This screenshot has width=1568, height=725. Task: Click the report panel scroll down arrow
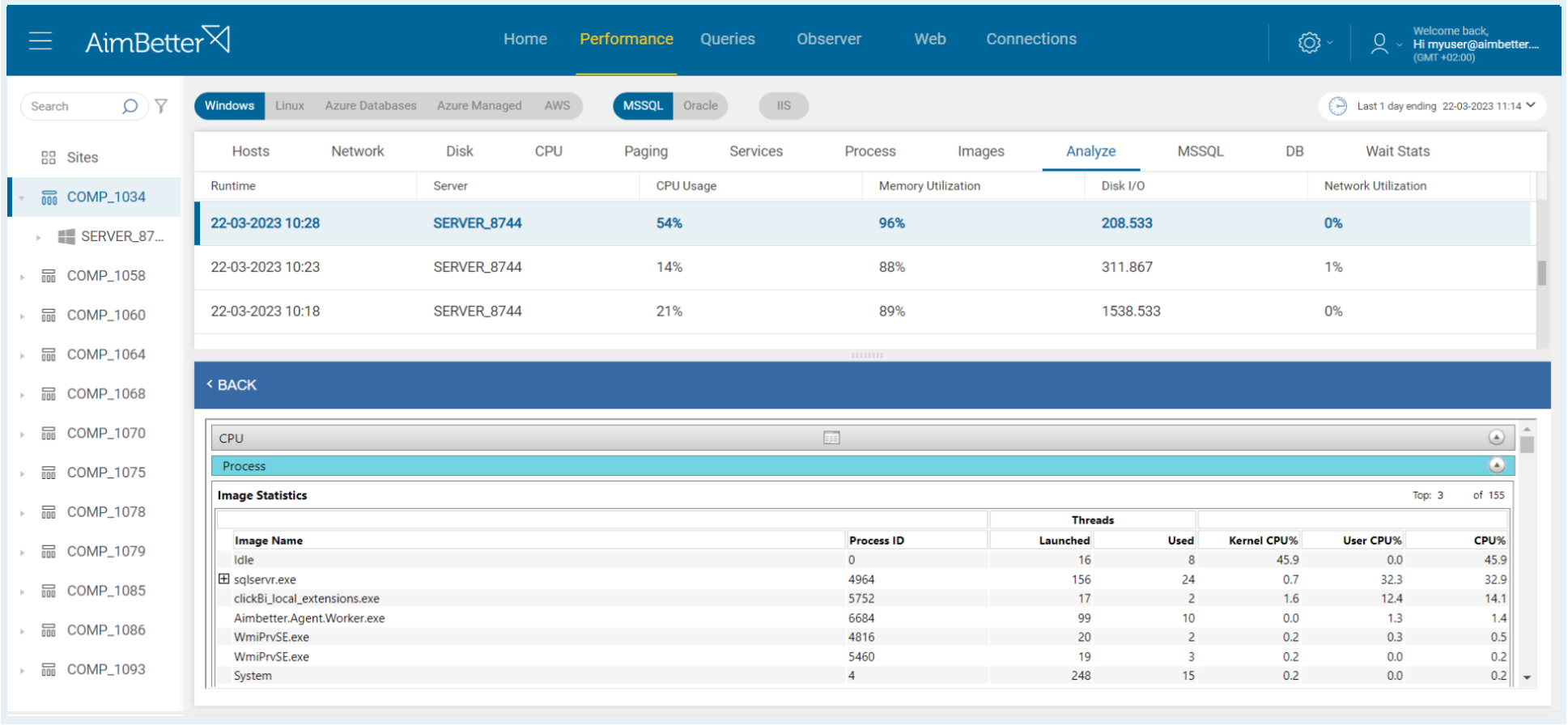tap(1527, 678)
